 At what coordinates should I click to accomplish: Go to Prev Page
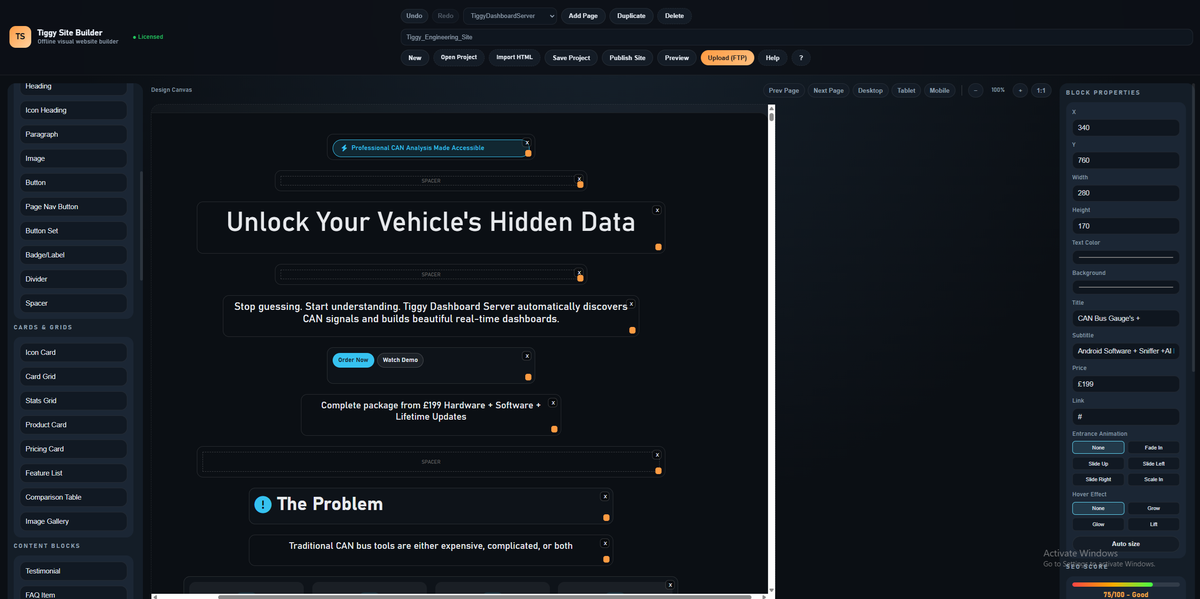click(x=784, y=90)
